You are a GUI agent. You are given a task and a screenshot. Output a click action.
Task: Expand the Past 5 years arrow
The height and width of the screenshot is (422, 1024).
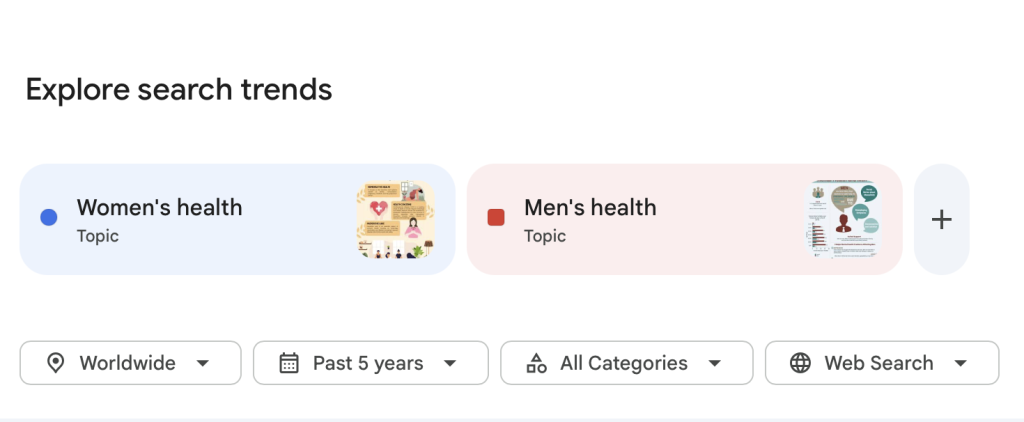coord(450,363)
